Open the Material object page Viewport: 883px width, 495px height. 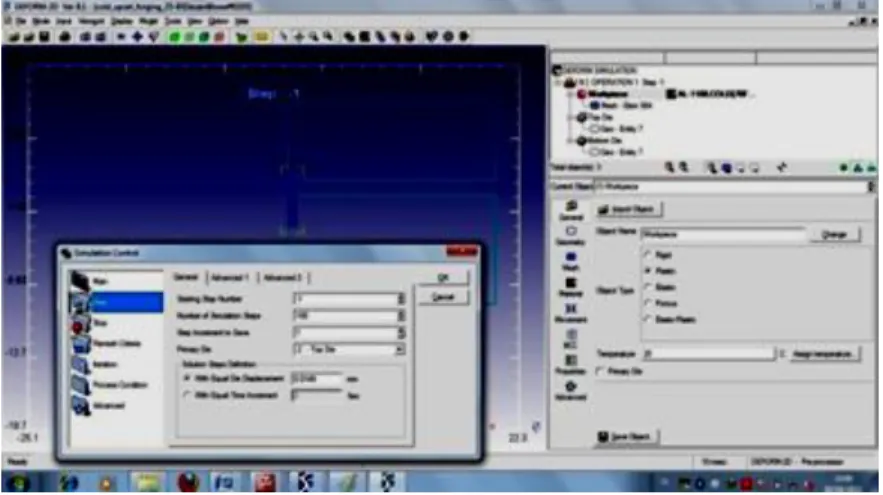coord(571,287)
